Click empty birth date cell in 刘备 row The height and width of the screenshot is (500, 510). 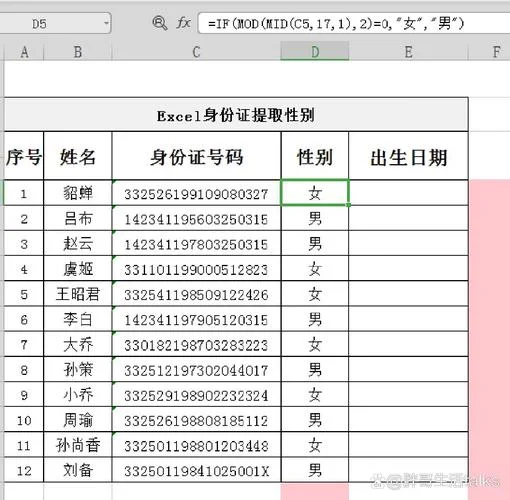(x=408, y=470)
